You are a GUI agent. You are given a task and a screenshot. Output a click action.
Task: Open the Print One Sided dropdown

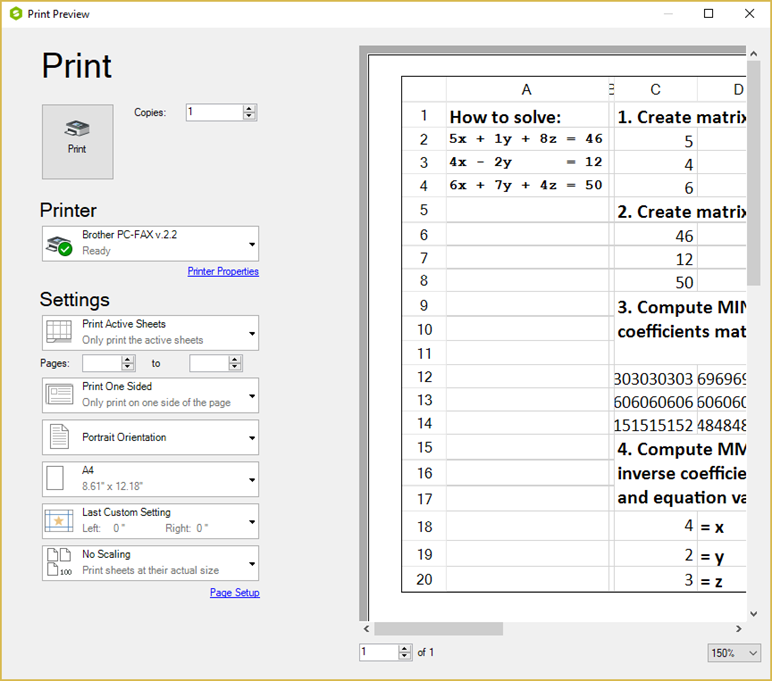pos(150,395)
